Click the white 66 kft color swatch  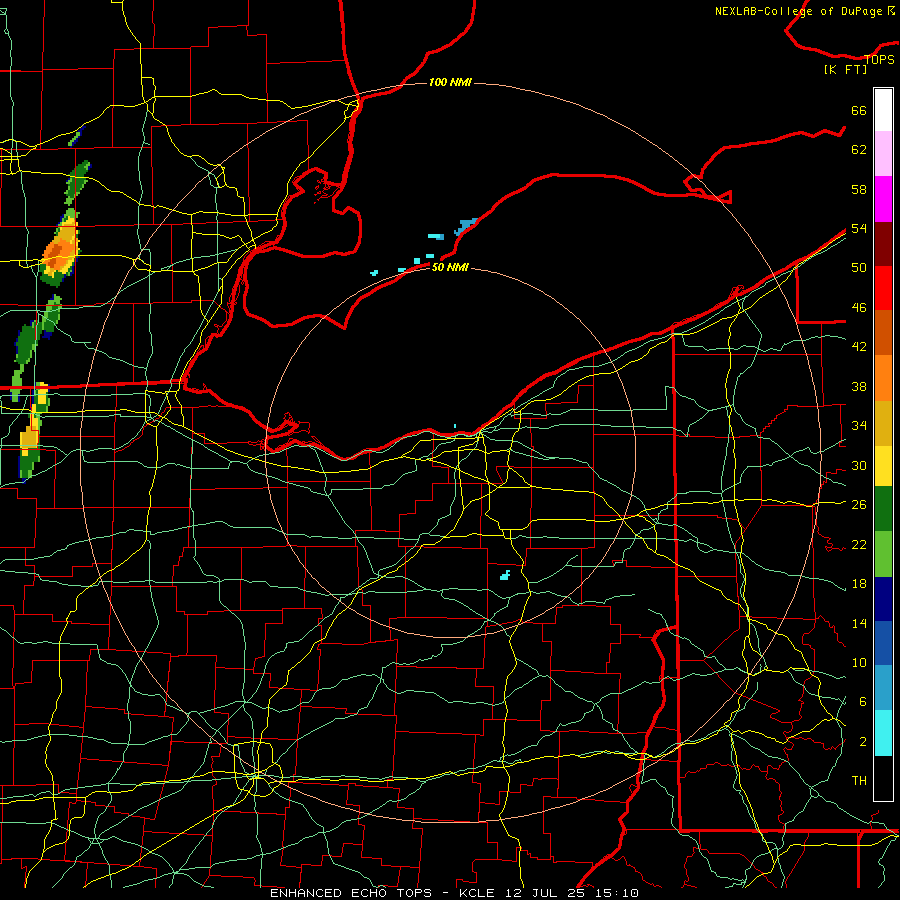883,110
